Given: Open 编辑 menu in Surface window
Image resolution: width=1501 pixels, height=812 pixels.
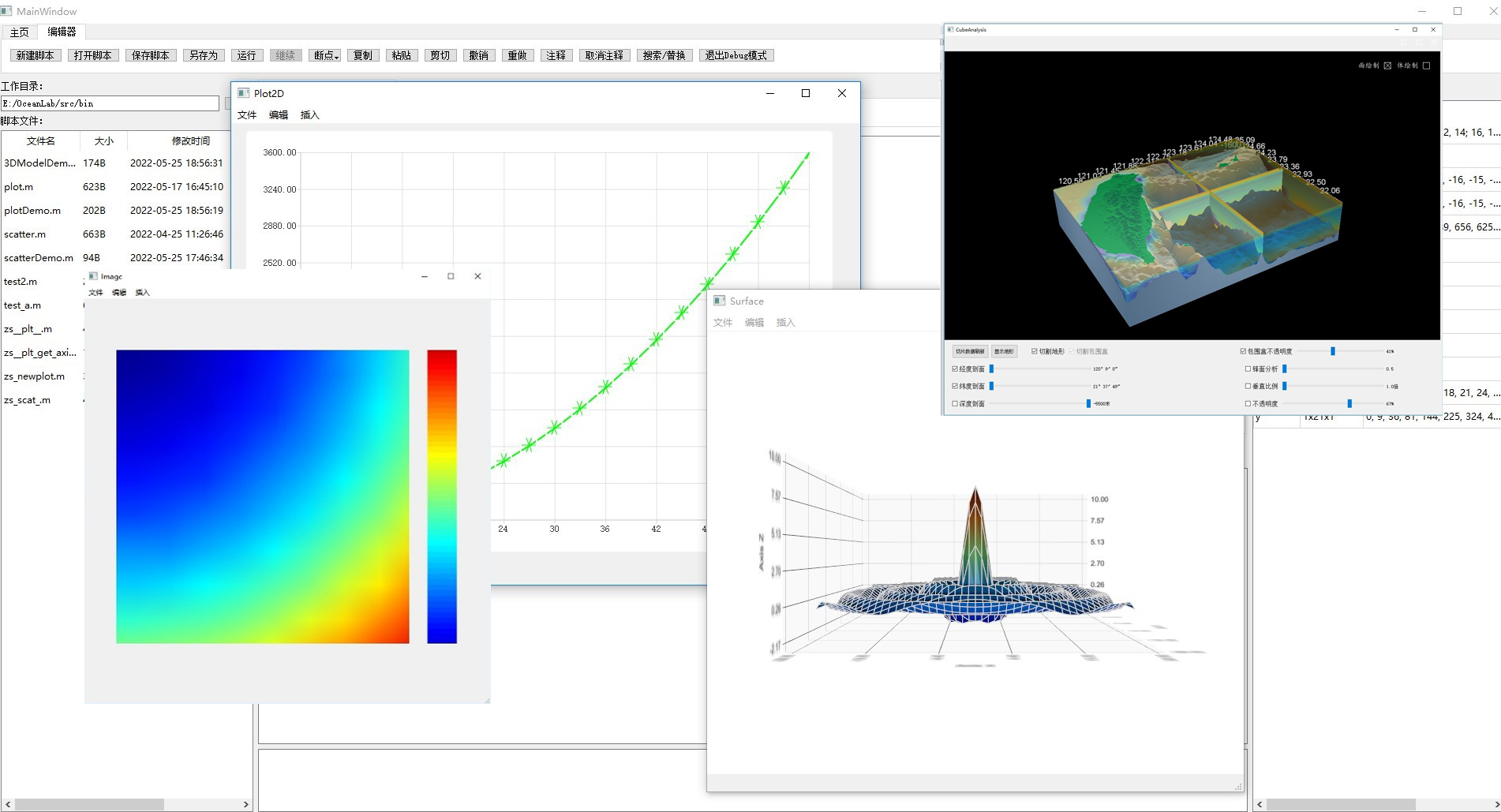Looking at the screenshot, I should tap(754, 323).
